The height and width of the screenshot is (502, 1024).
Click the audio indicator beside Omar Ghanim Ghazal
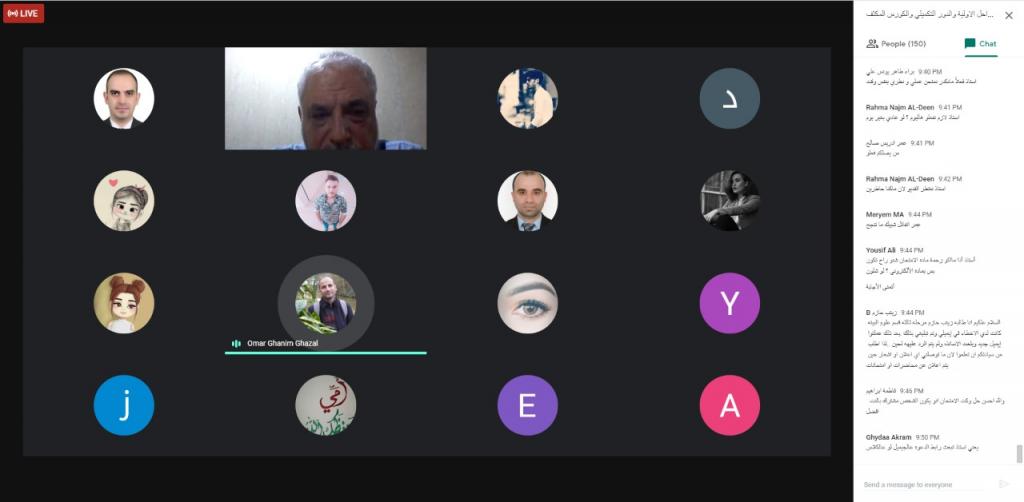[236, 343]
